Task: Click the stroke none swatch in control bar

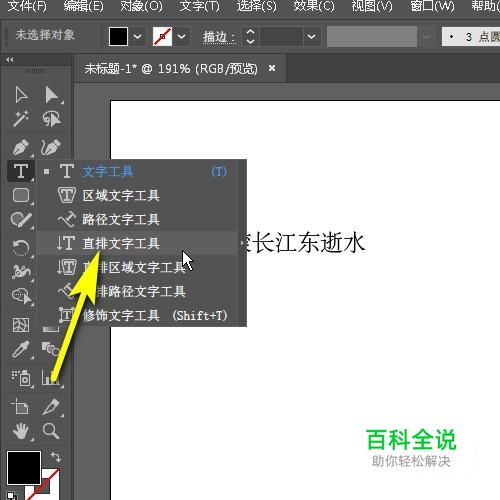Action: (x=162, y=36)
